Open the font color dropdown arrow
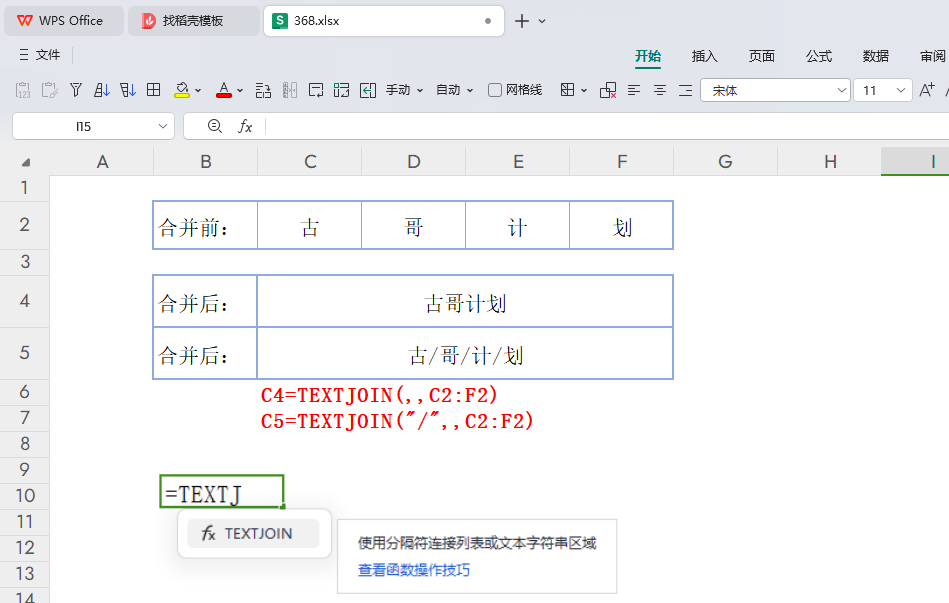The height and width of the screenshot is (603, 949). point(240,91)
